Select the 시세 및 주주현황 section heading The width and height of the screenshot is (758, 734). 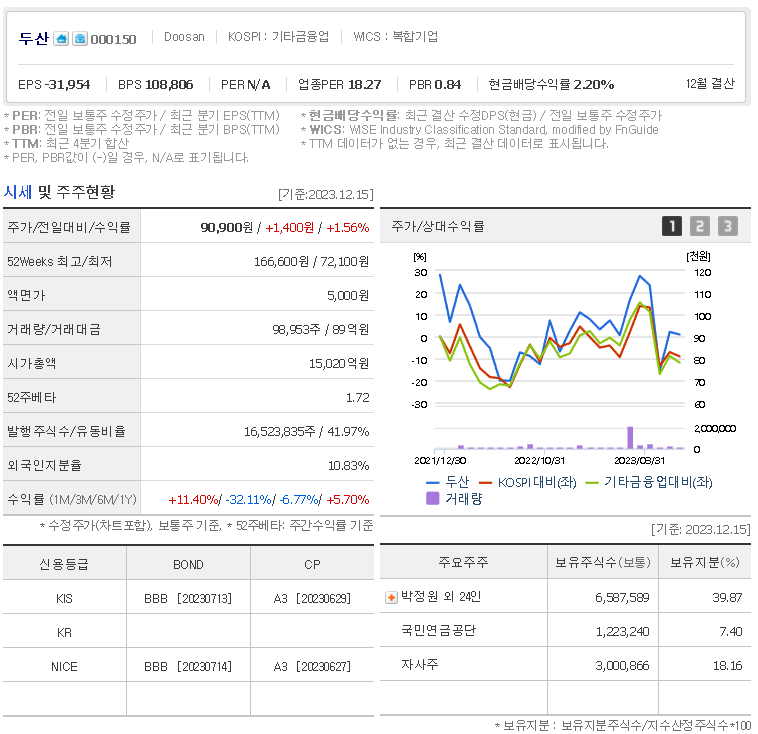click(x=59, y=192)
